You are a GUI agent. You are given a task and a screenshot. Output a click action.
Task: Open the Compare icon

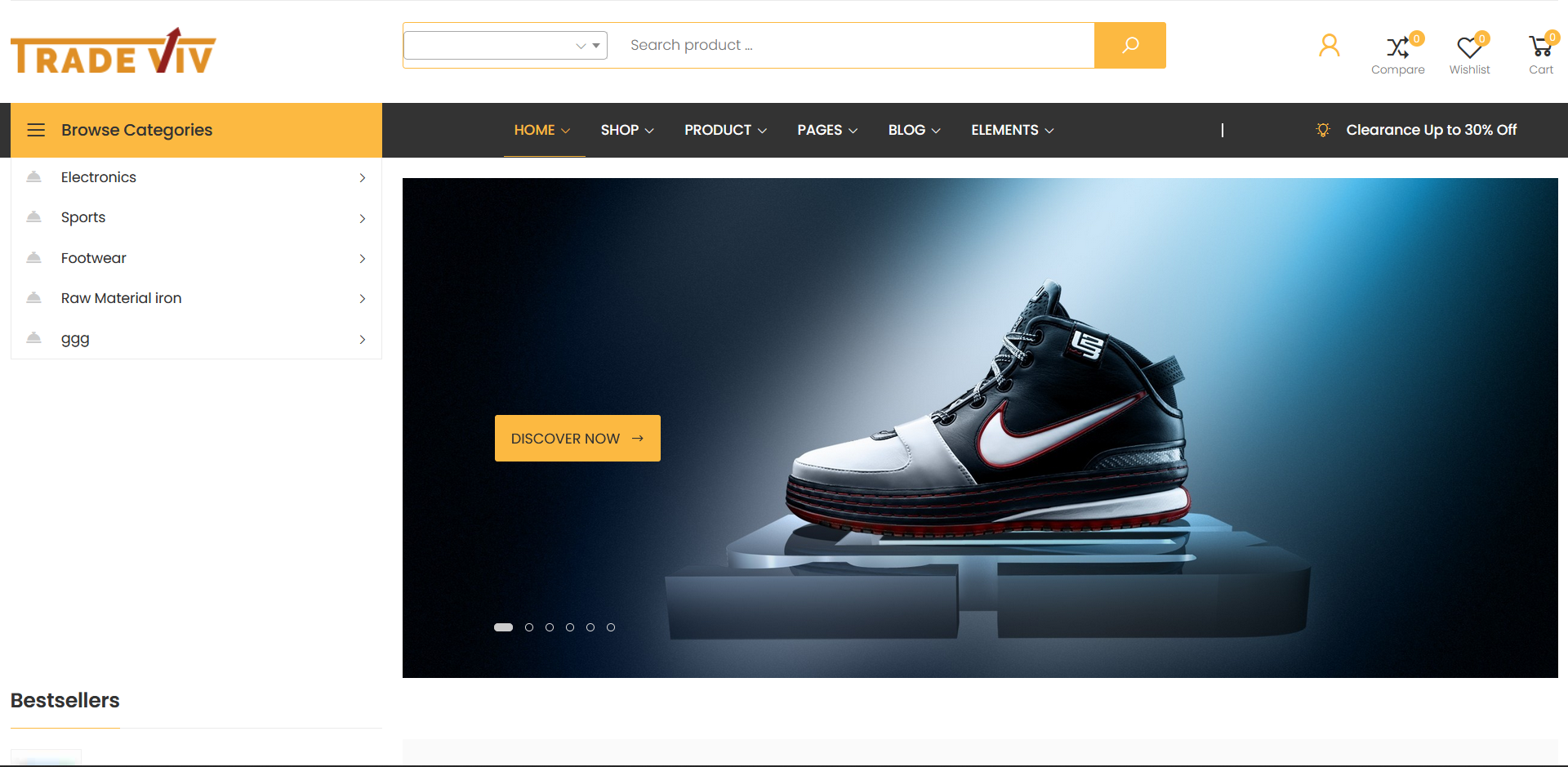[x=1397, y=54]
